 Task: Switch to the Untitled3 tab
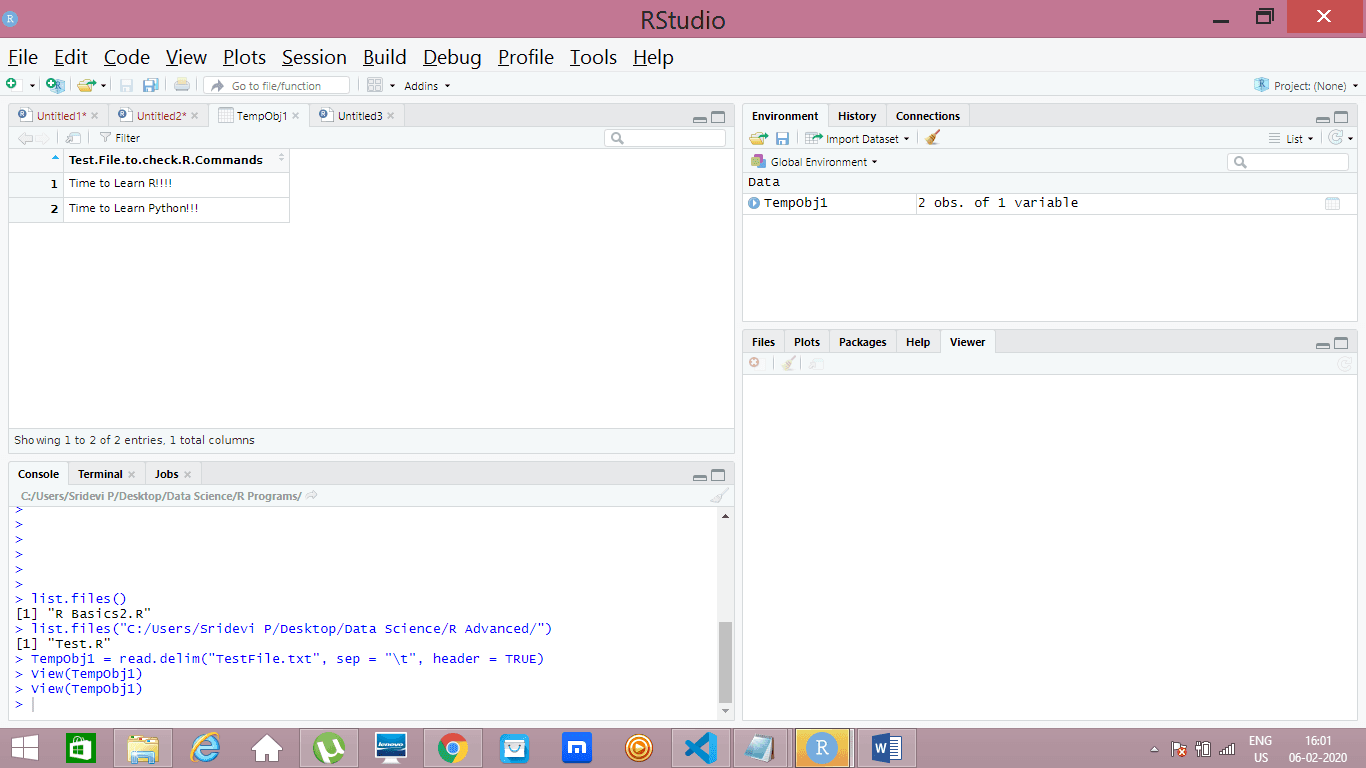[x=359, y=116]
